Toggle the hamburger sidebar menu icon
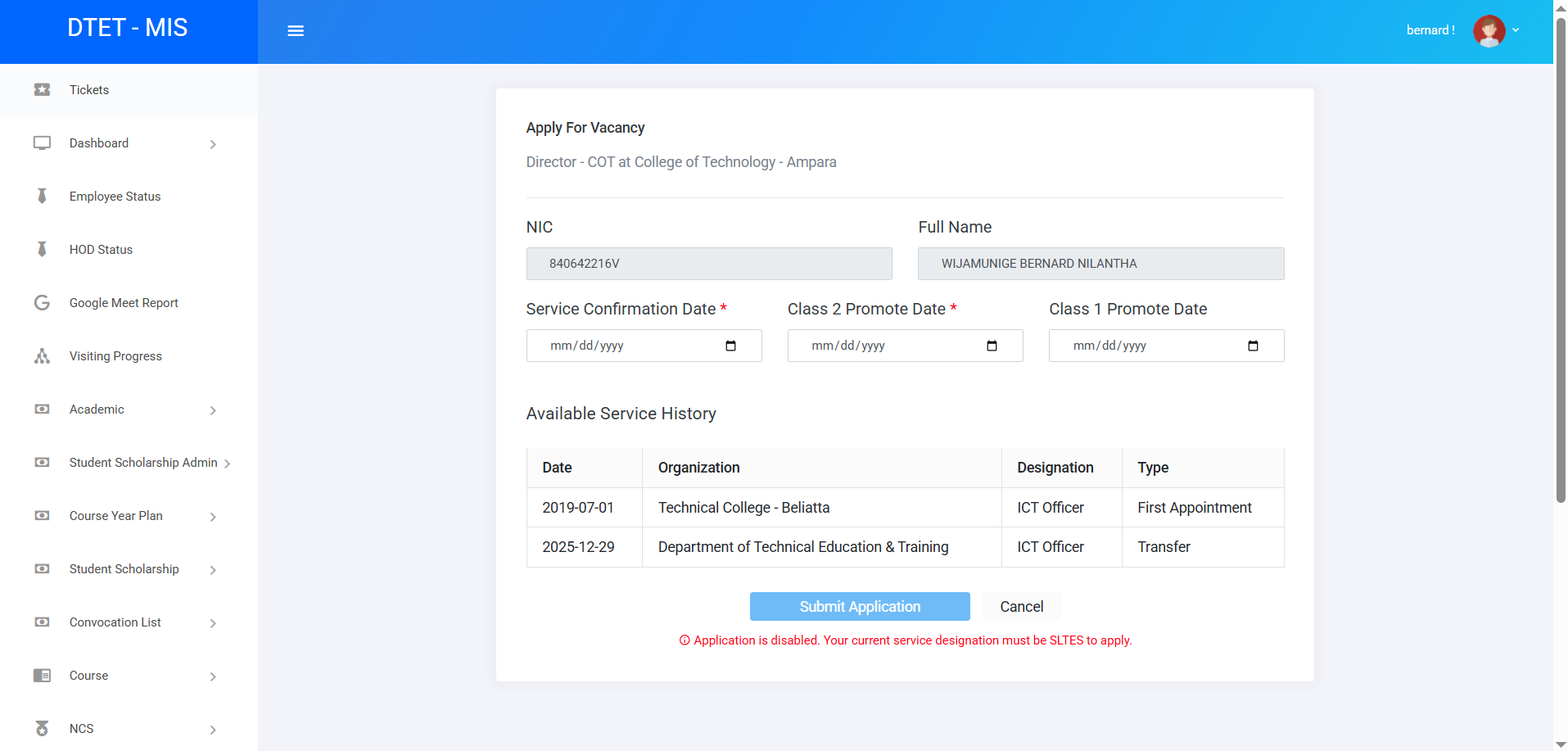The width and height of the screenshot is (1568, 751). click(x=296, y=31)
